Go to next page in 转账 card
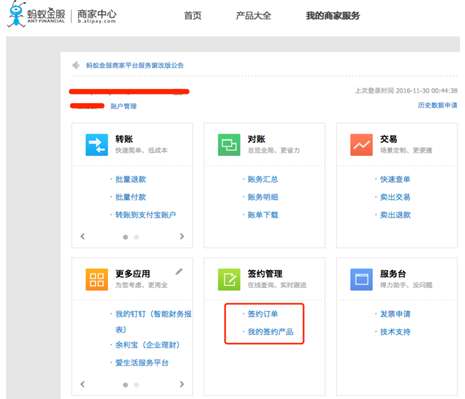465x399 pixels. coord(182,236)
